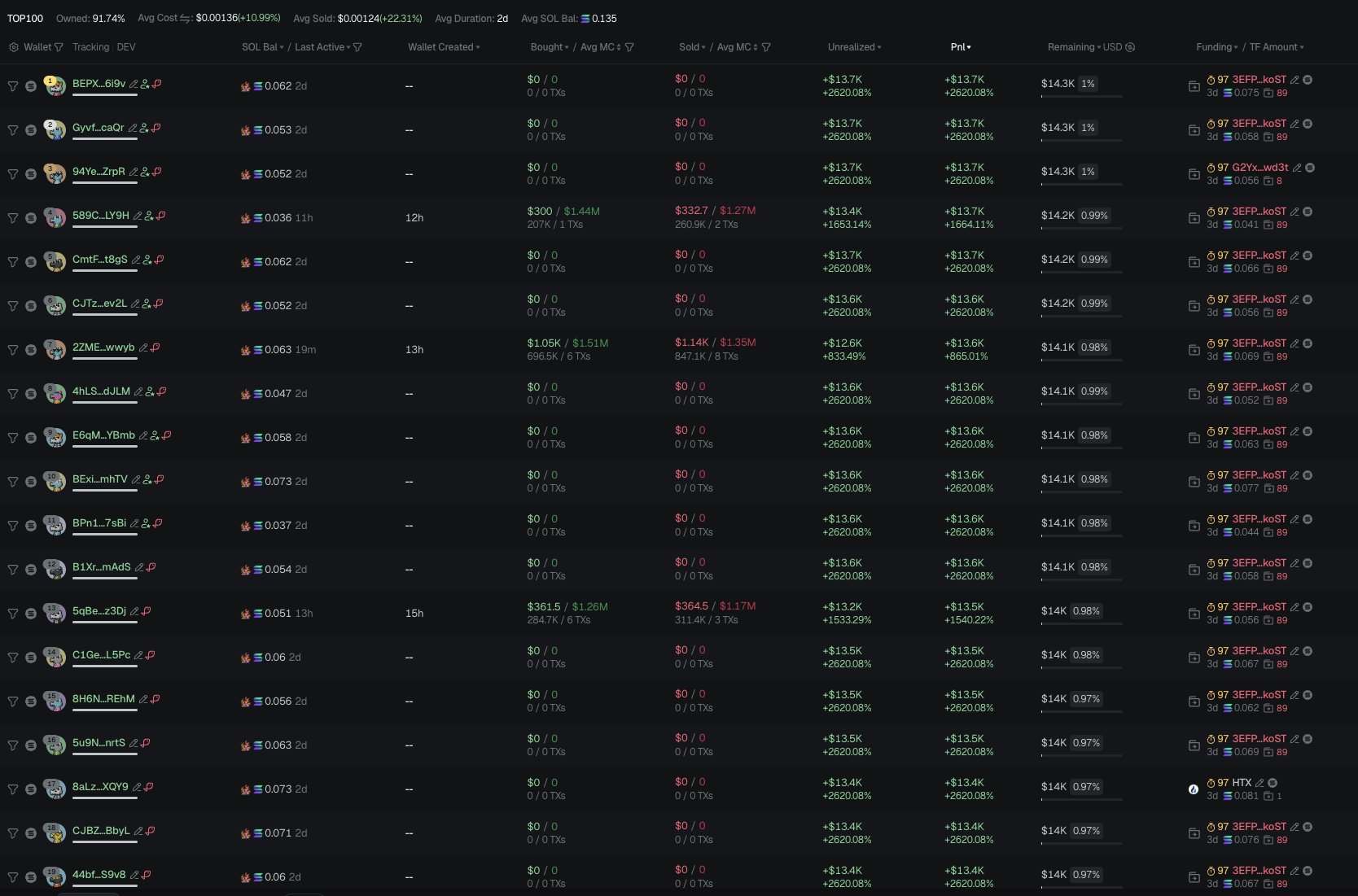Toggle Avg MC sort in Sold column
Screen dimensions: 1358x896
click(x=756, y=47)
